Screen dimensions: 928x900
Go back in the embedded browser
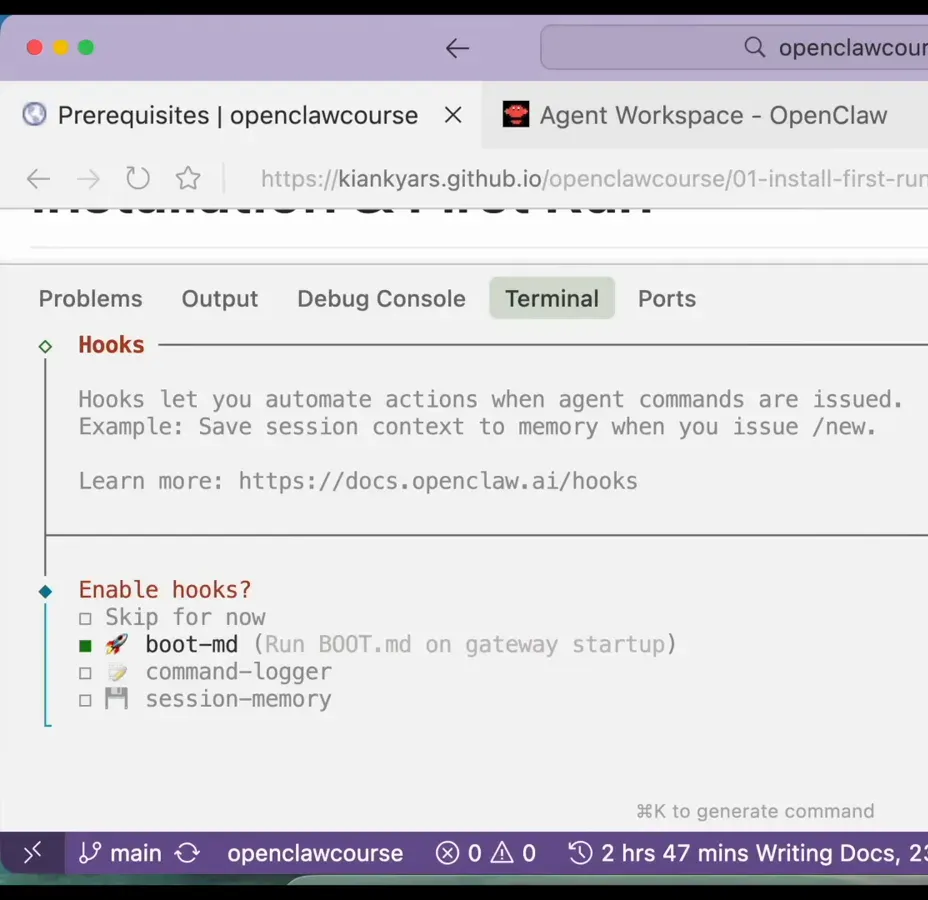point(38,179)
